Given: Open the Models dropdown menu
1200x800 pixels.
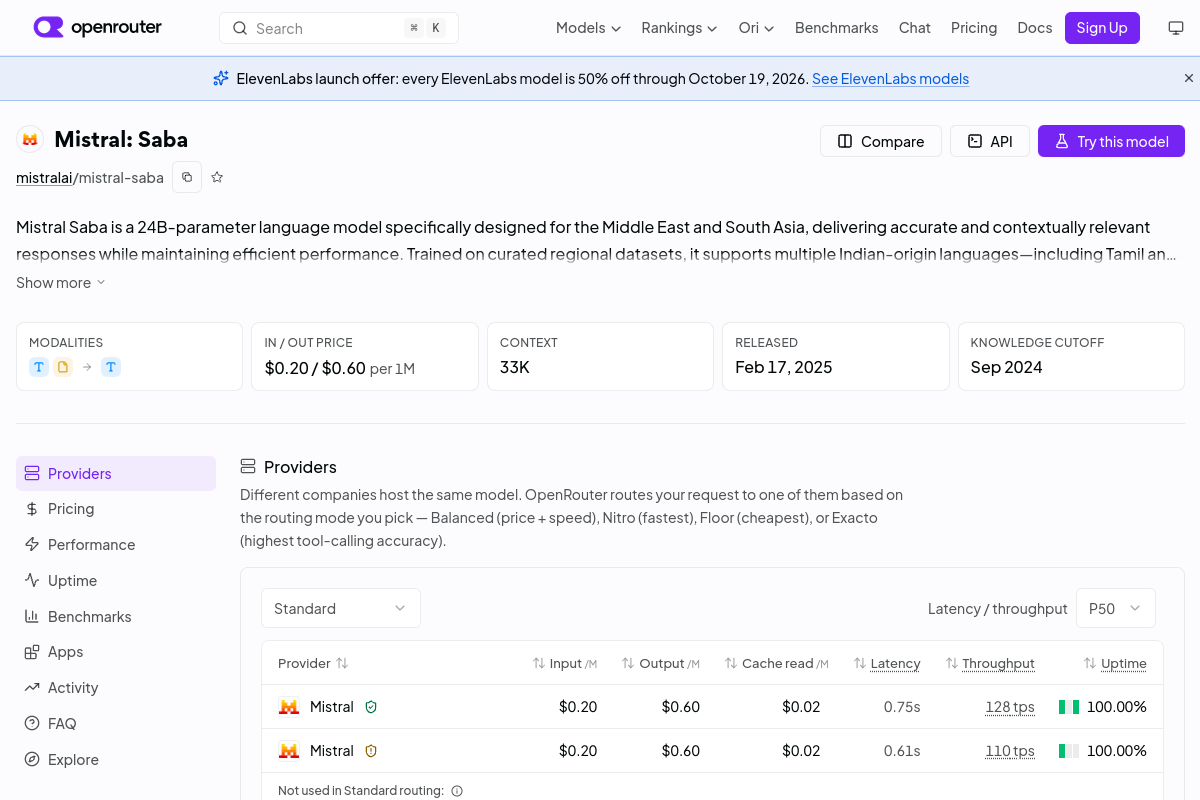Looking at the screenshot, I should point(588,28).
